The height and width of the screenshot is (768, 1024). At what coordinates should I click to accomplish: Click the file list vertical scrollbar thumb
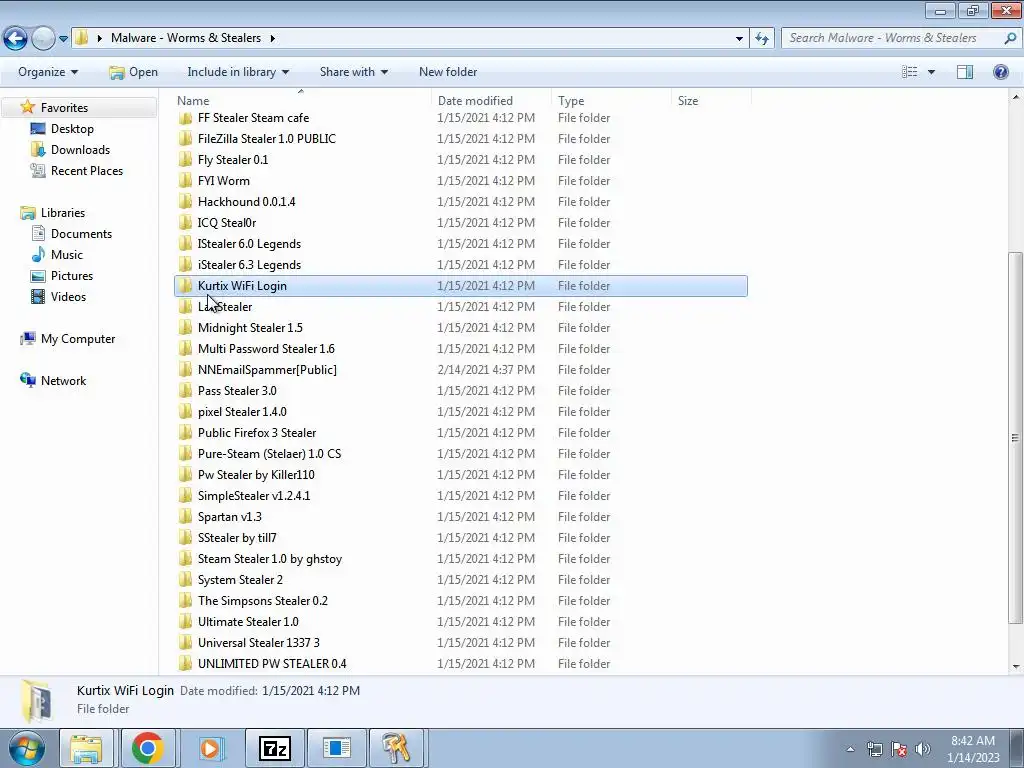click(1016, 438)
